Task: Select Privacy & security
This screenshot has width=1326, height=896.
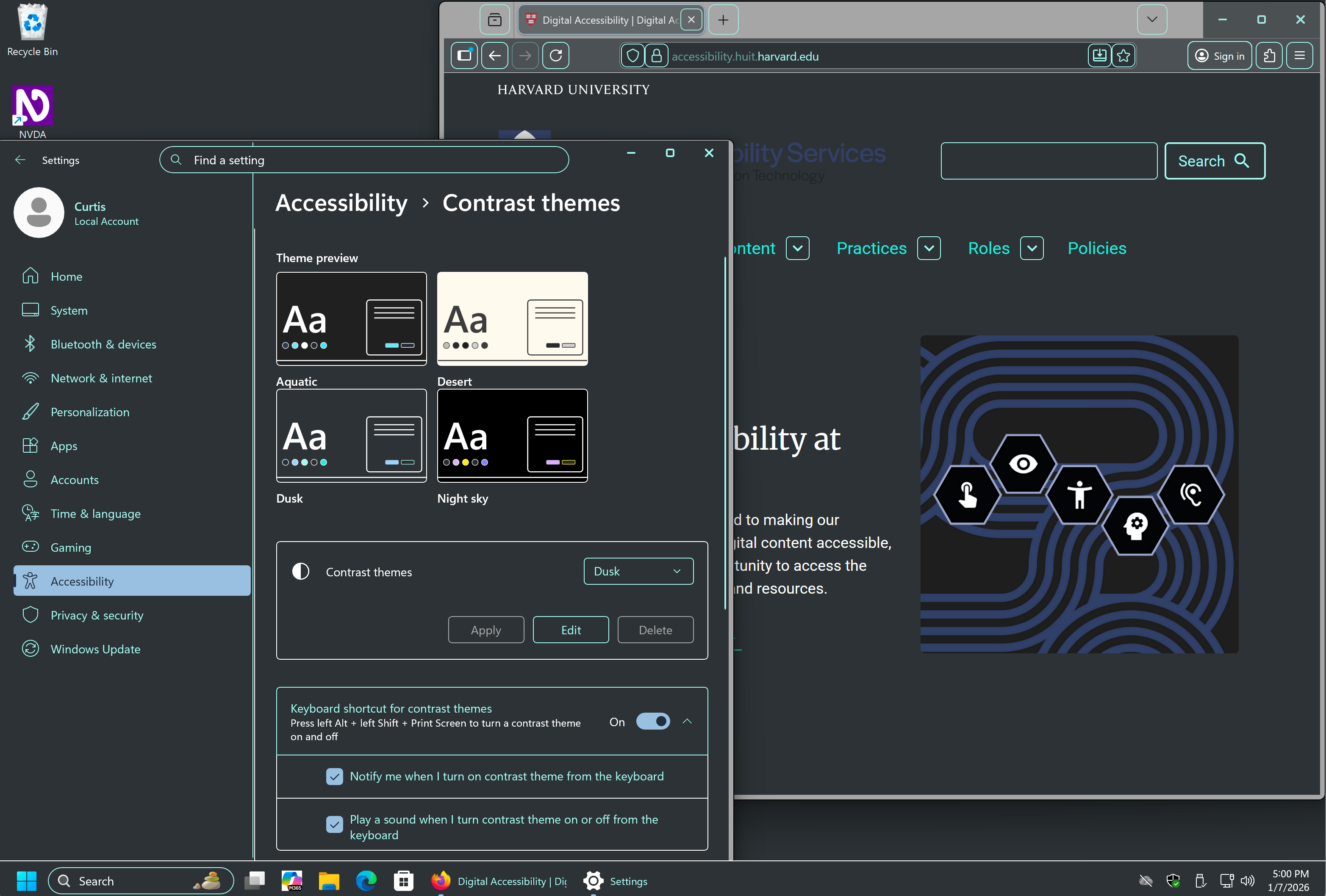Action: tap(131, 615)
